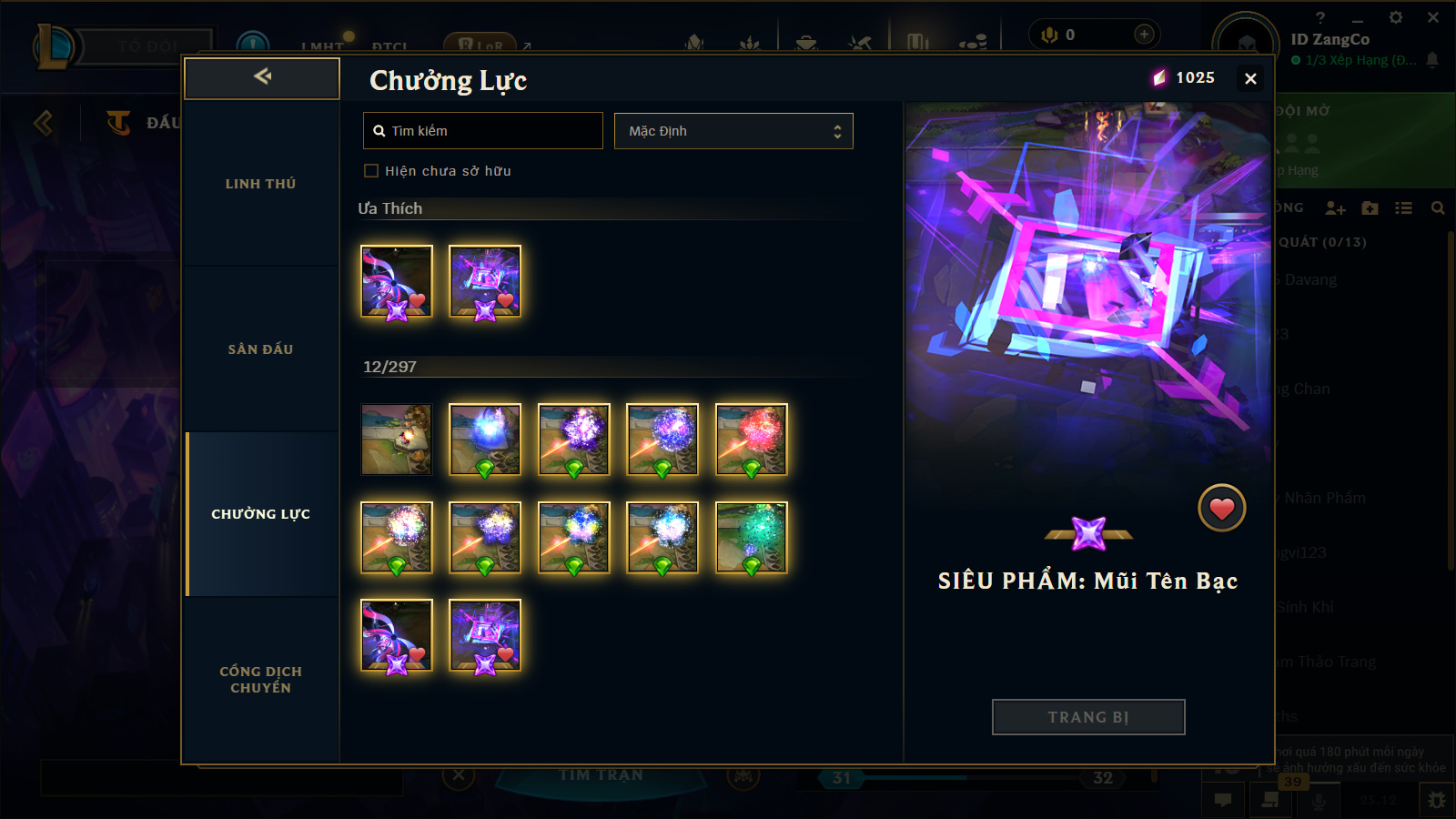This screenshot has width=1456, height=819.
Task: Select the red firework boom thumbnail
Action: click(x=752, y=440)
